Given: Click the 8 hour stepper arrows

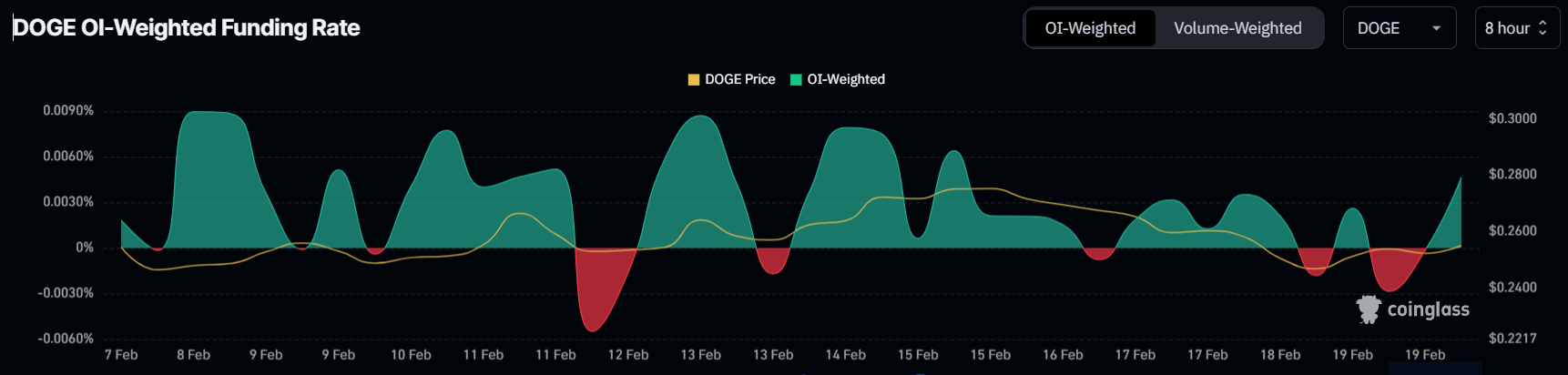Looking at the screenshot, I should (1543, 28).
